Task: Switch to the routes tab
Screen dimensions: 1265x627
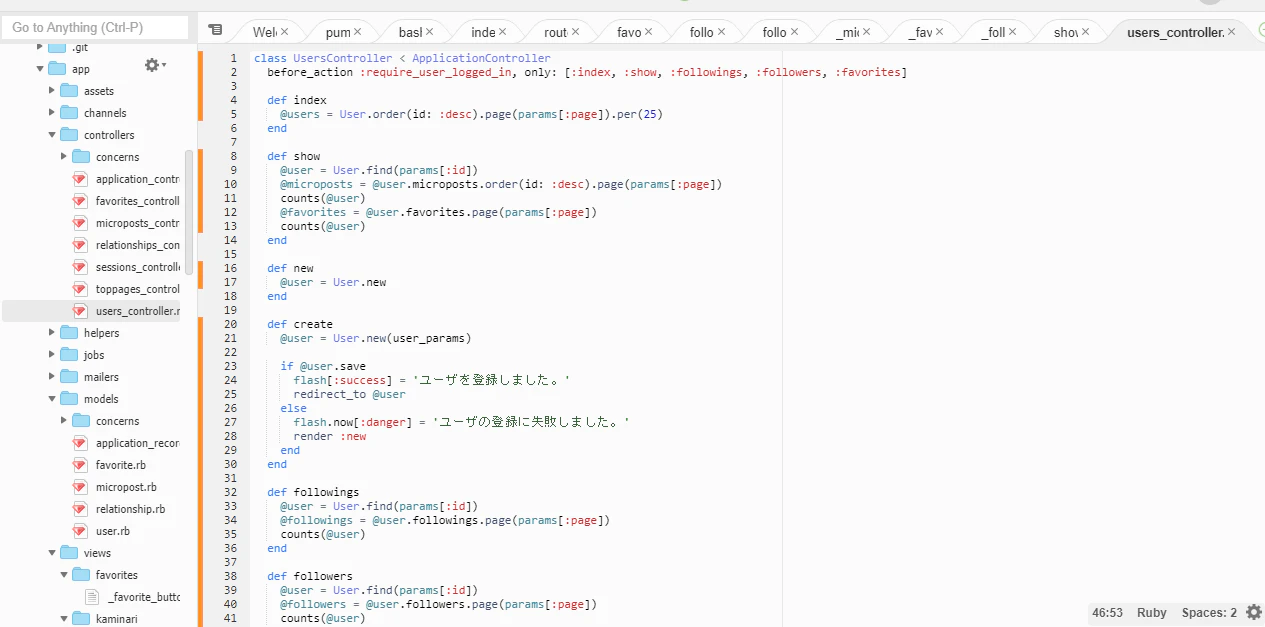Action: click(x=556, y=32)
